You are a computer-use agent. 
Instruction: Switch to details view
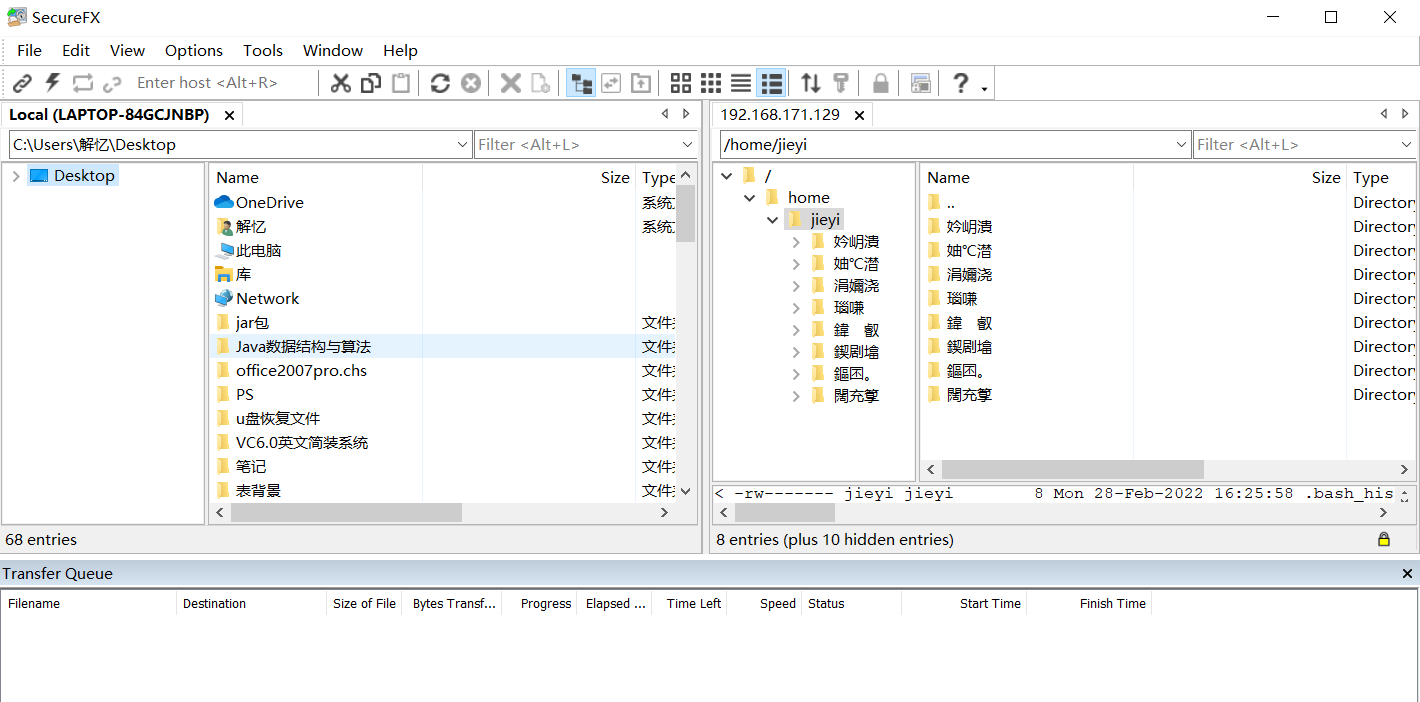point(771,83)
